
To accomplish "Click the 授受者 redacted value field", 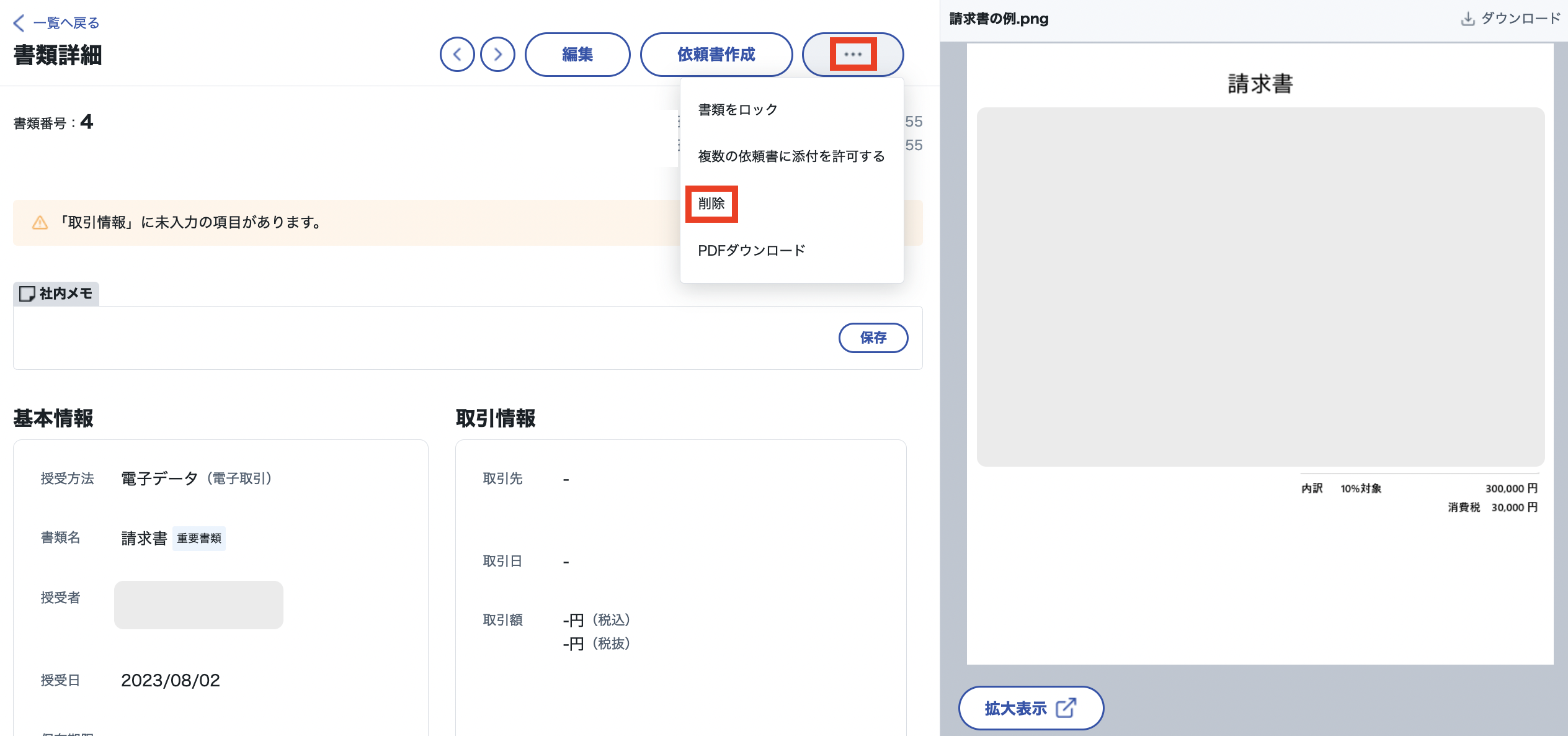I will 198,605.
